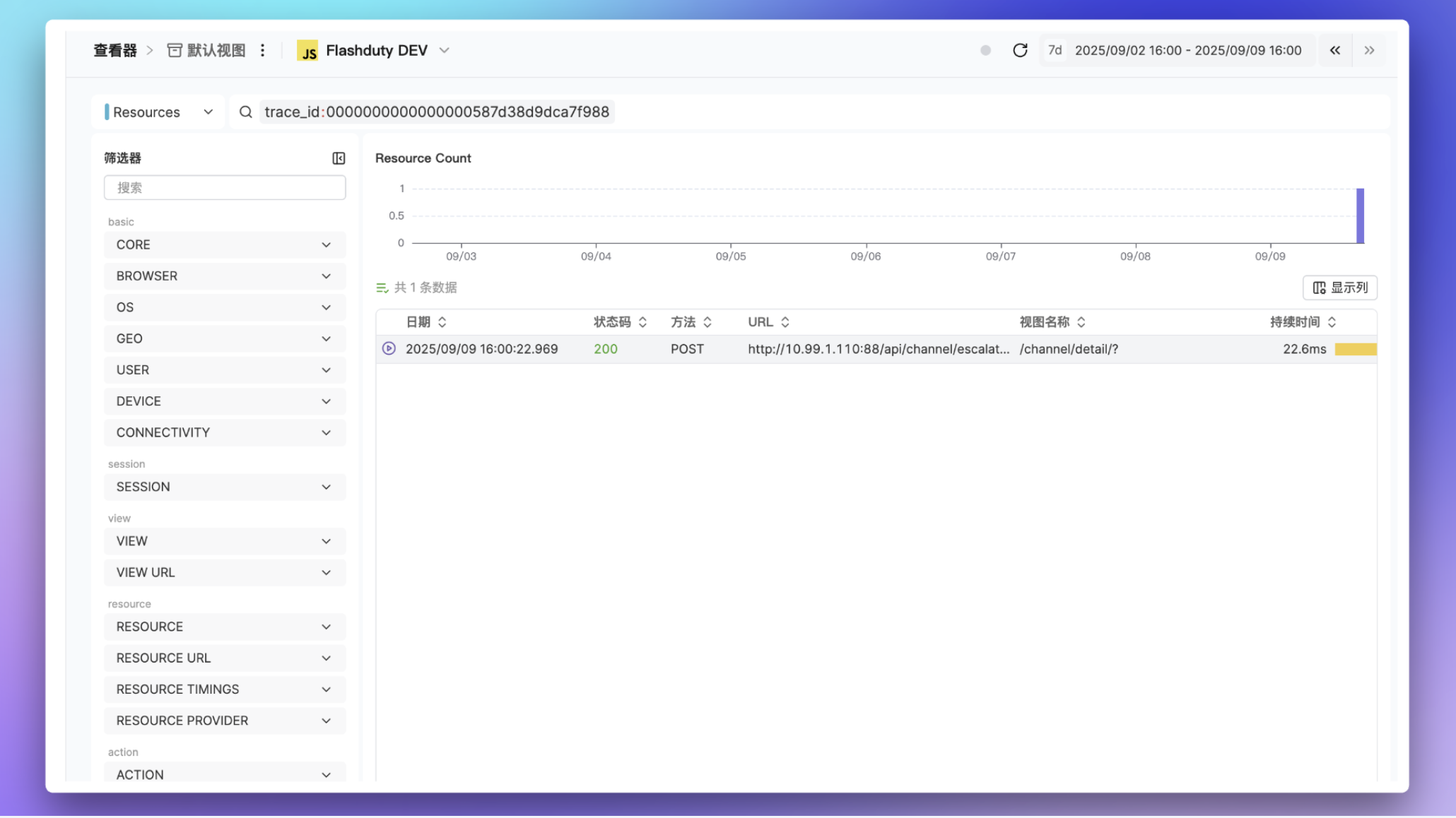Expand the CONNECTIVITY filter group

coord(225,432)
